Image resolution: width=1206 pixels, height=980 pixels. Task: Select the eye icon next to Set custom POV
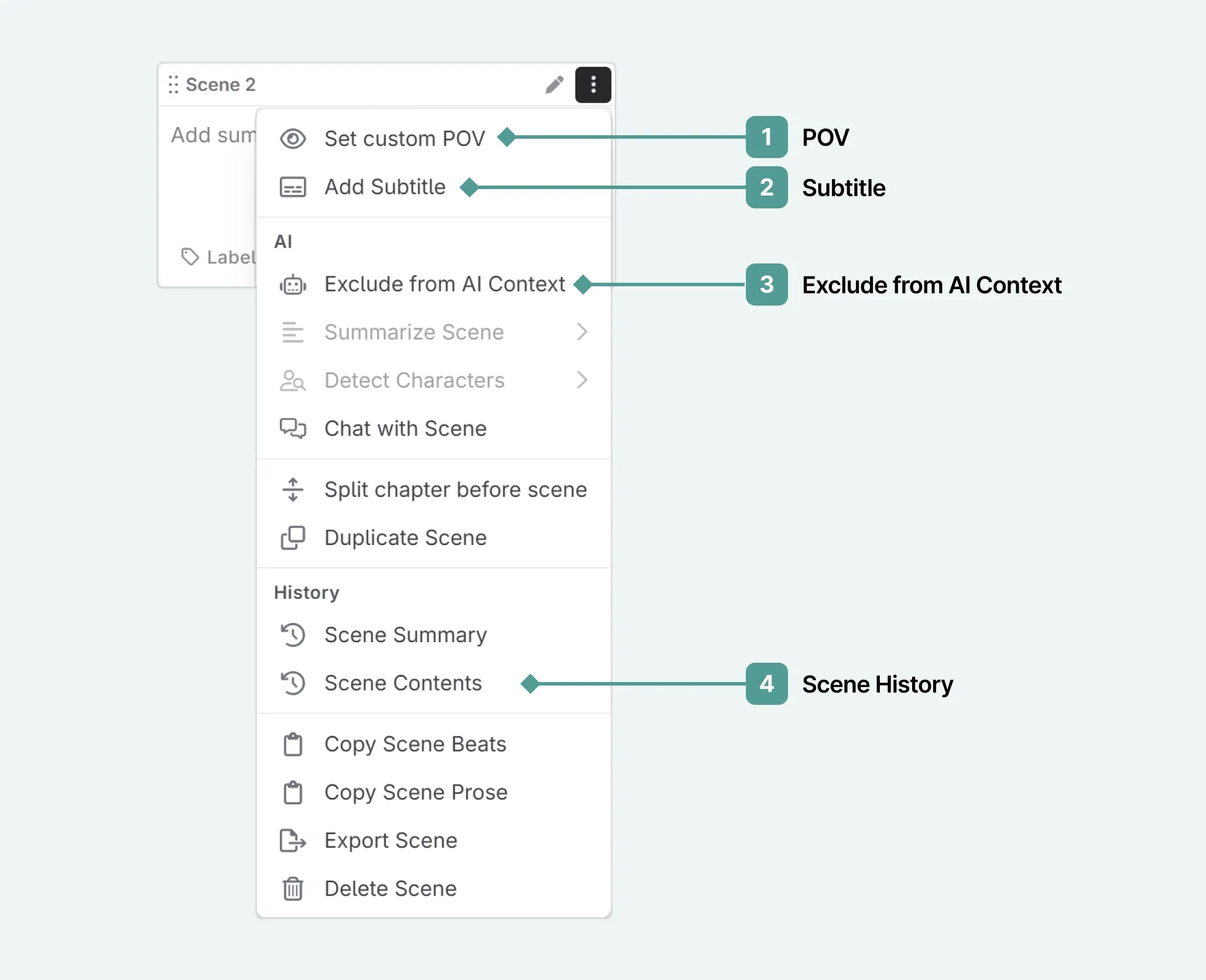coord(293,139)
